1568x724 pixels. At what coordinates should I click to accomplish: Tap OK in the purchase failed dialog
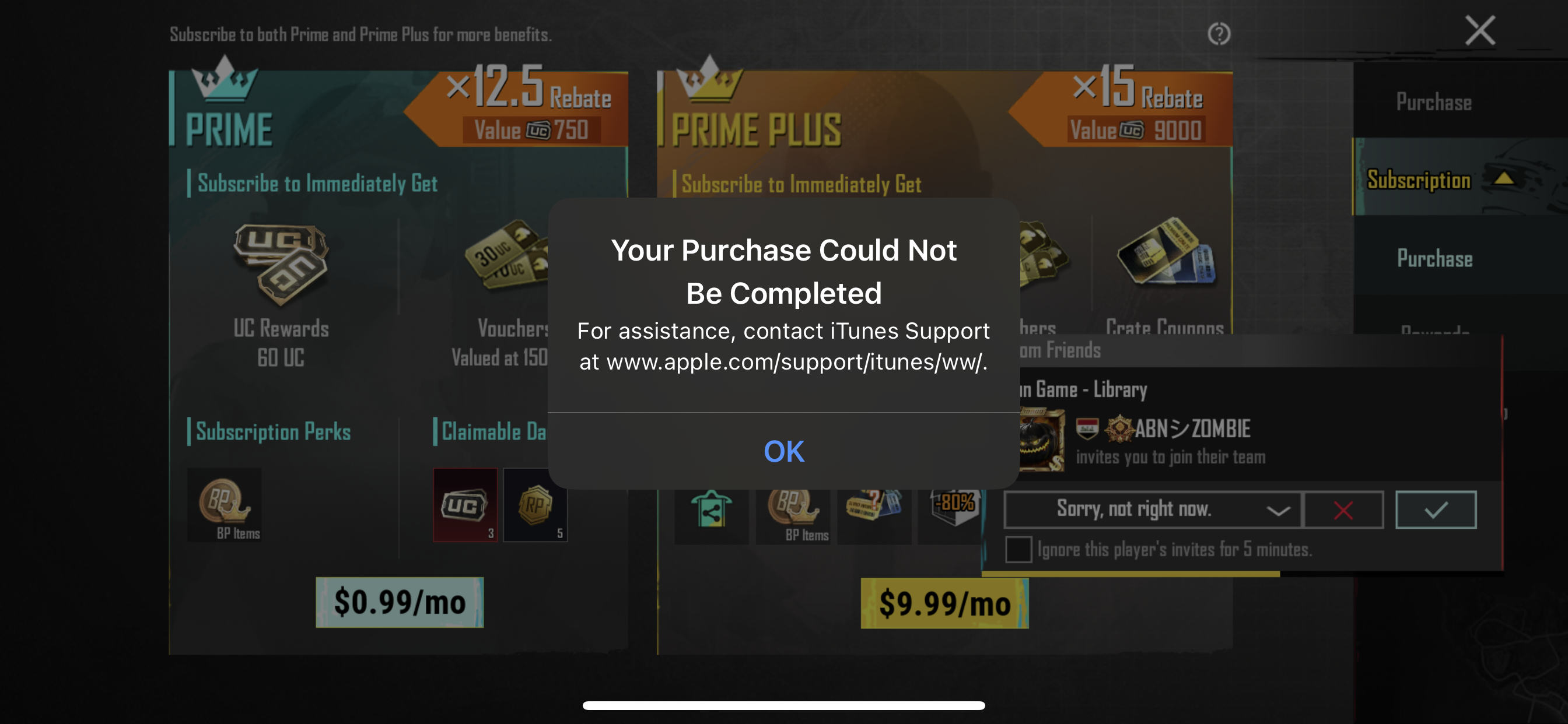(783, 451)
